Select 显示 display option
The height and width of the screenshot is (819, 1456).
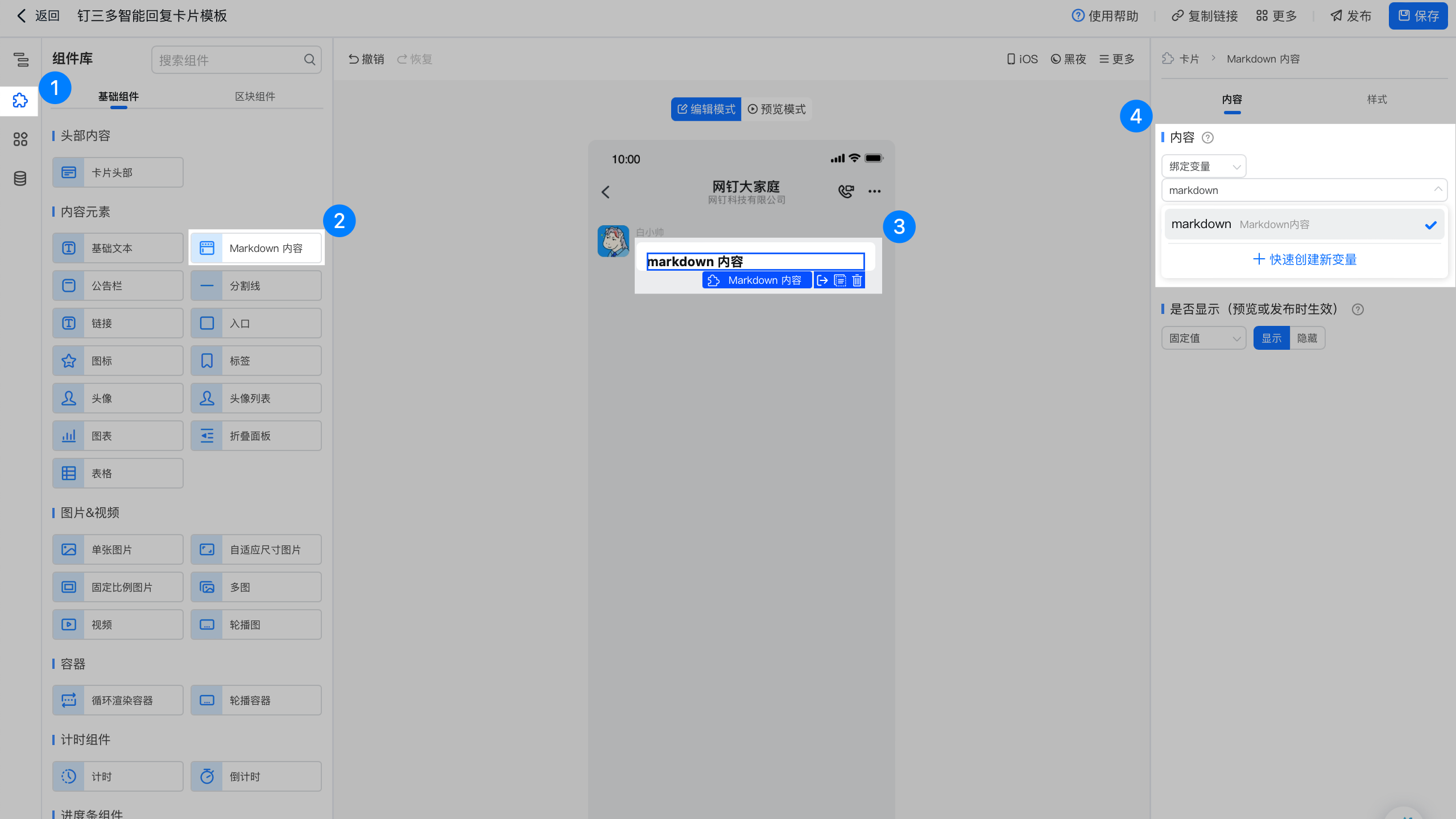[1271, 338]
